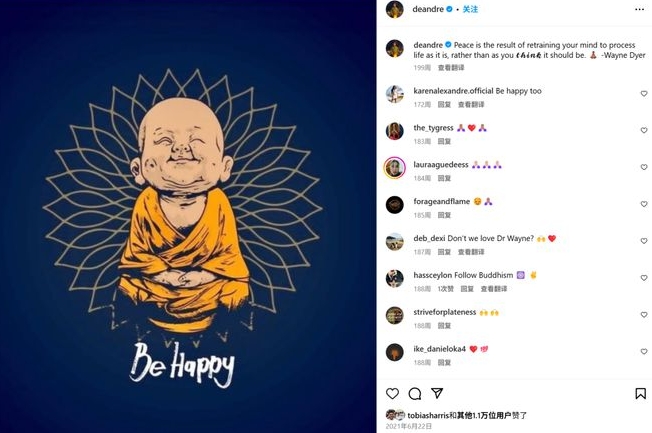Open the three-dot more options menu
Image resolution: width=652 pixels, height=433 pixels.
[x=640, y=10]
